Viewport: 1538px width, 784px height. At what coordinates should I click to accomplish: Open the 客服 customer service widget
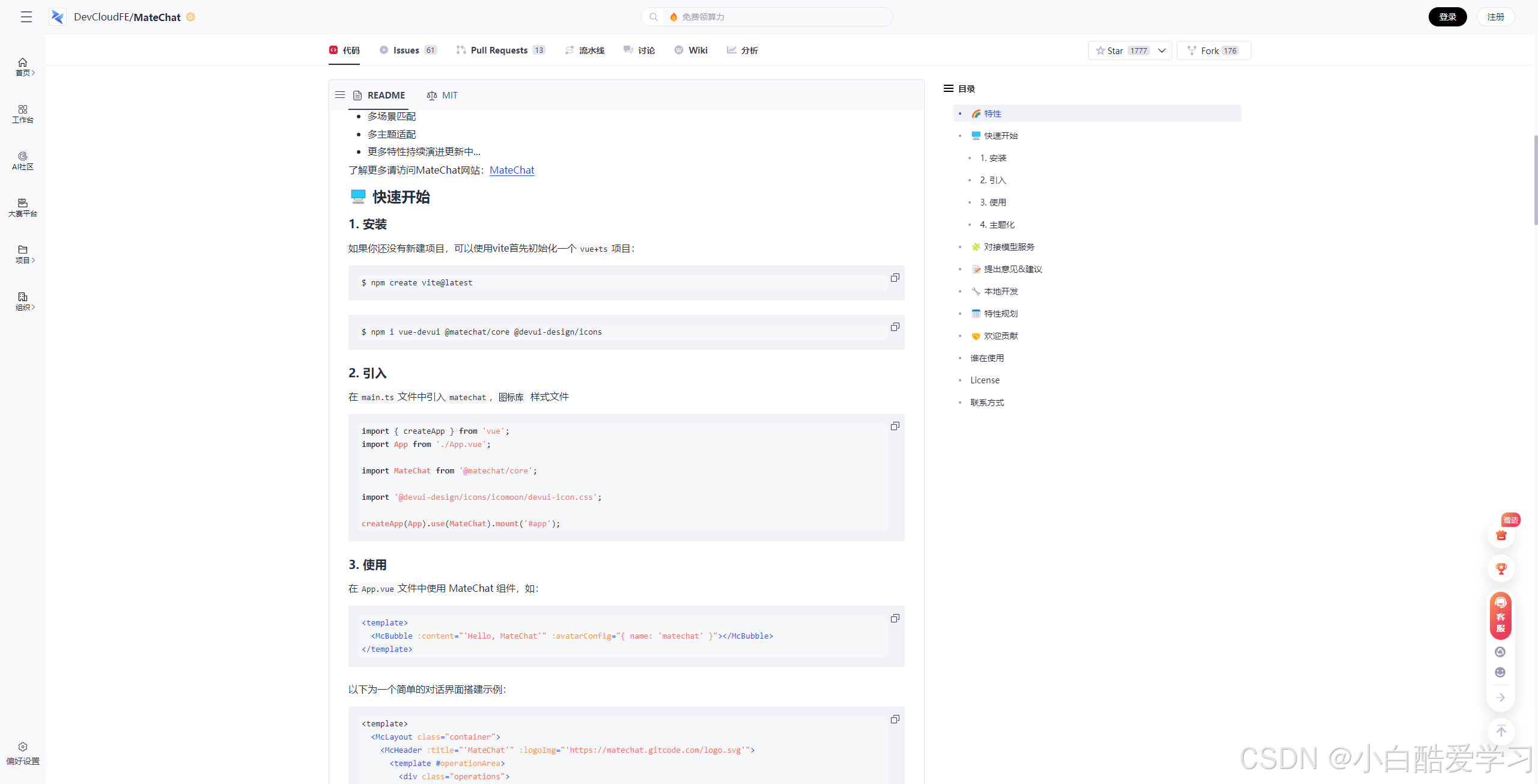tap(1500, 616)
